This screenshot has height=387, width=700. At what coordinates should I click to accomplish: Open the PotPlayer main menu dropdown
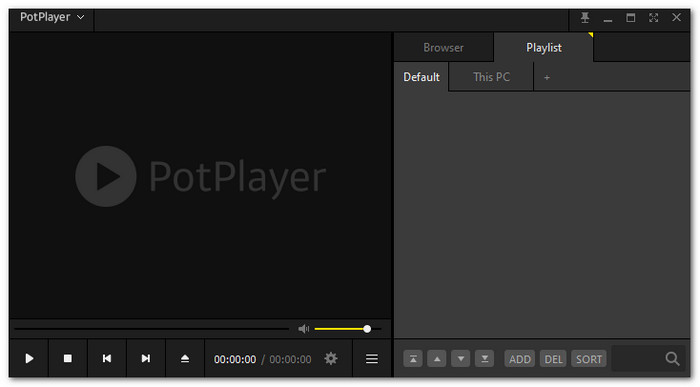pyautogui.click(x=52, y=17)
